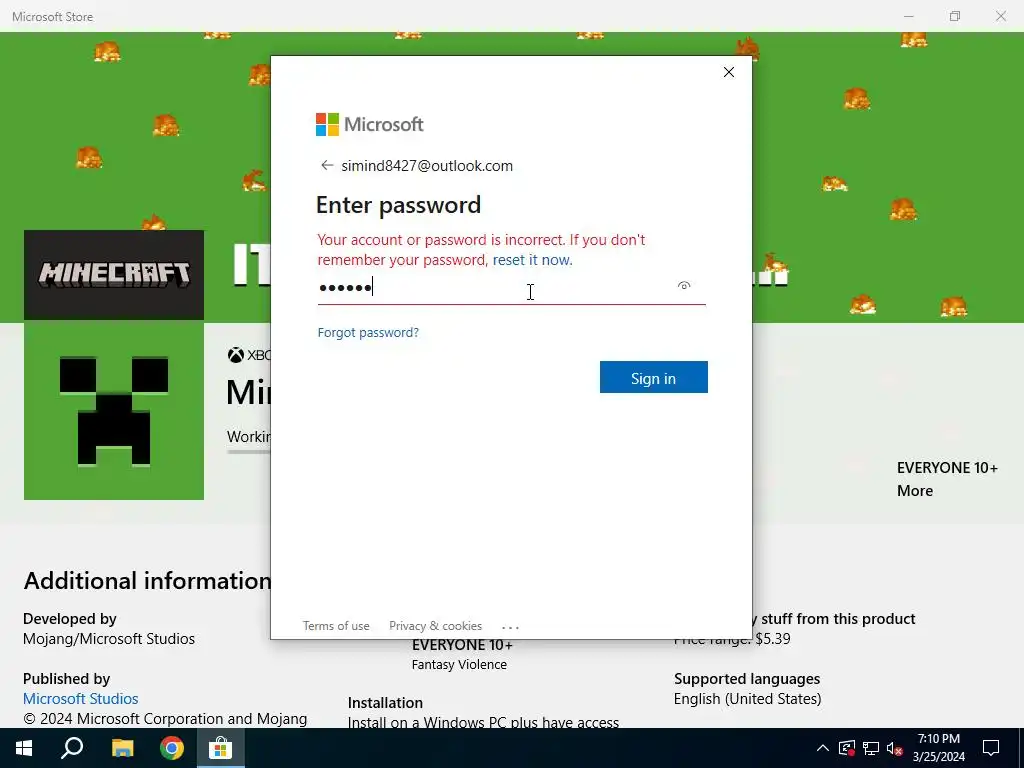
Task: Click the 'Published by' label
Action: tap(66, 679)
